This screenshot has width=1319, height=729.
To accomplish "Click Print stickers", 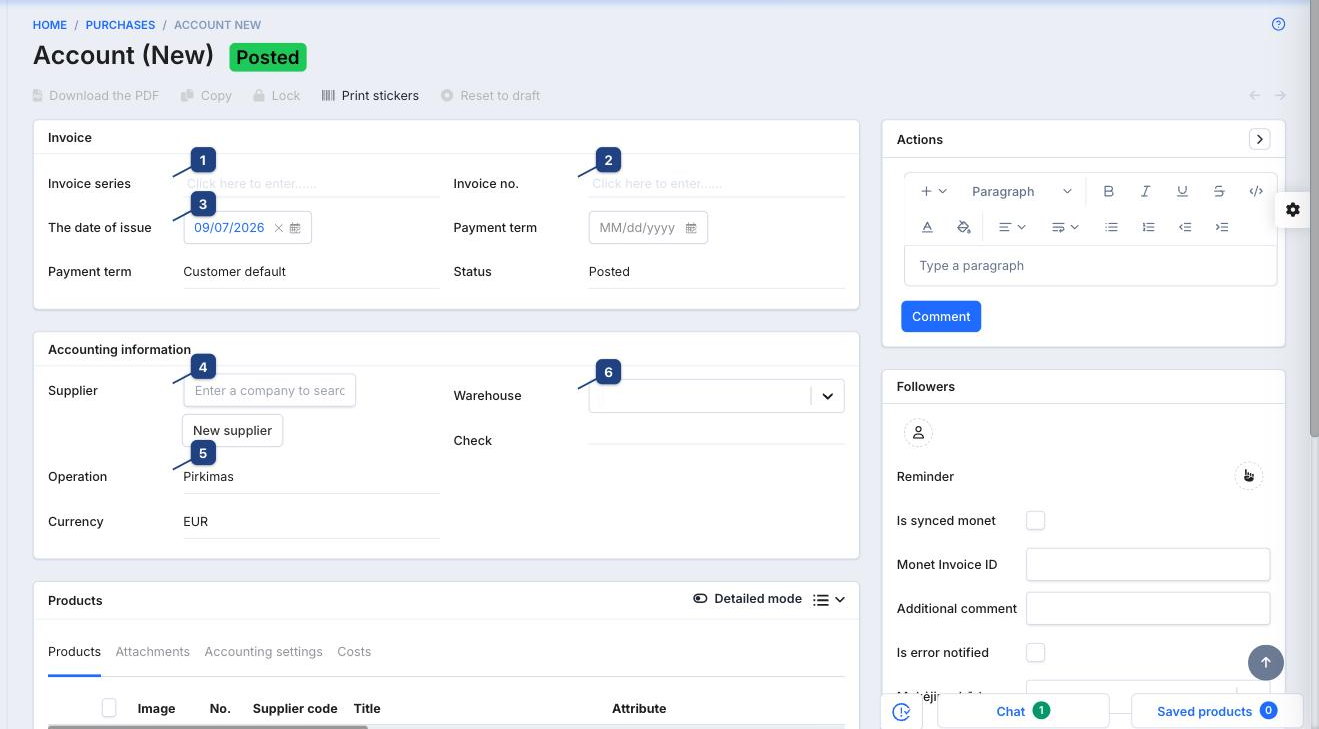I will [x=370, y=96].
